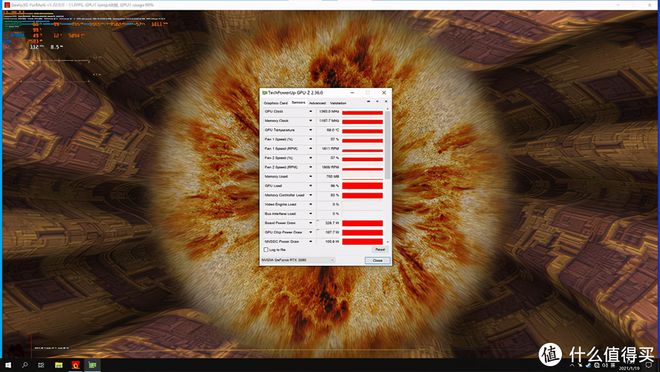
Task: Open the Windows Start menu
Action: point(8,365)
